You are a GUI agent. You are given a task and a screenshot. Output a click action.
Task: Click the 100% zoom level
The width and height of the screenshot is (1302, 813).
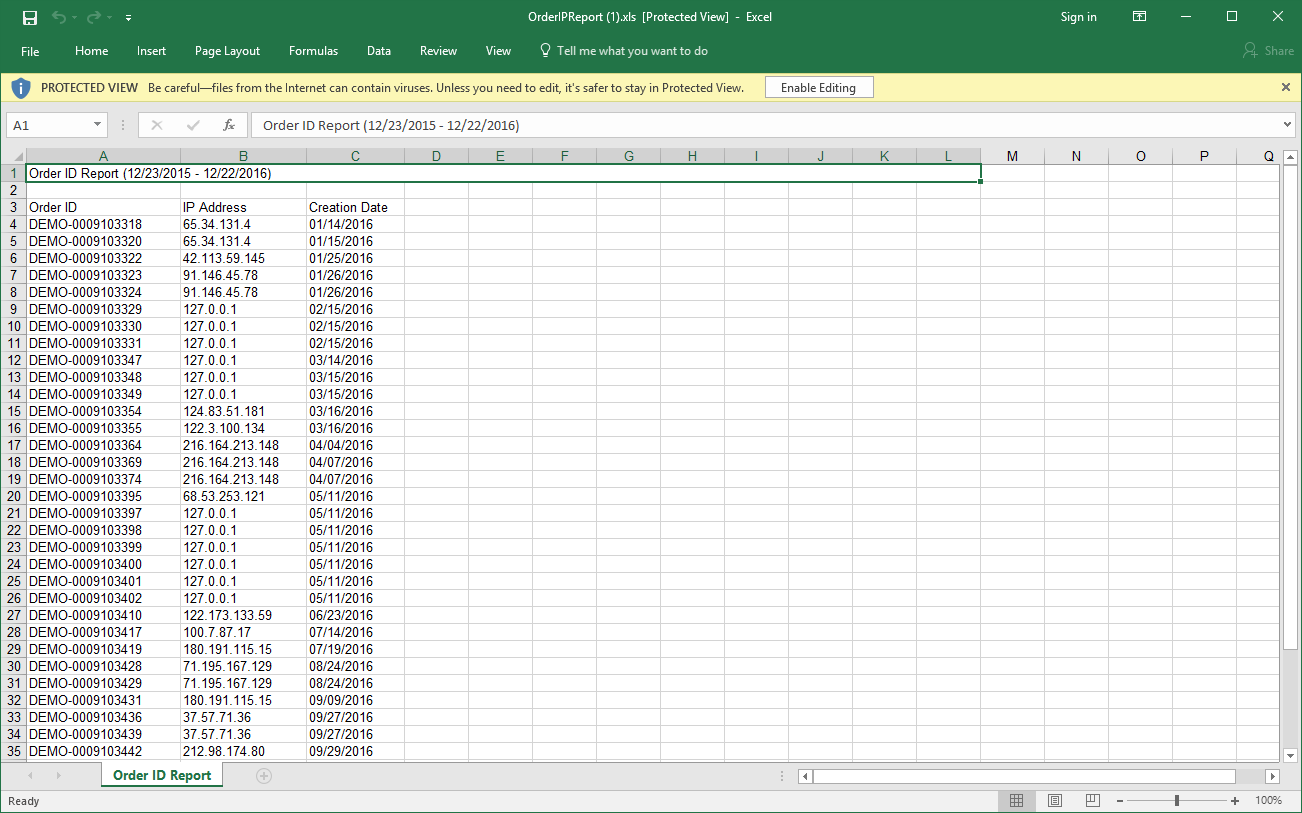1268,801
